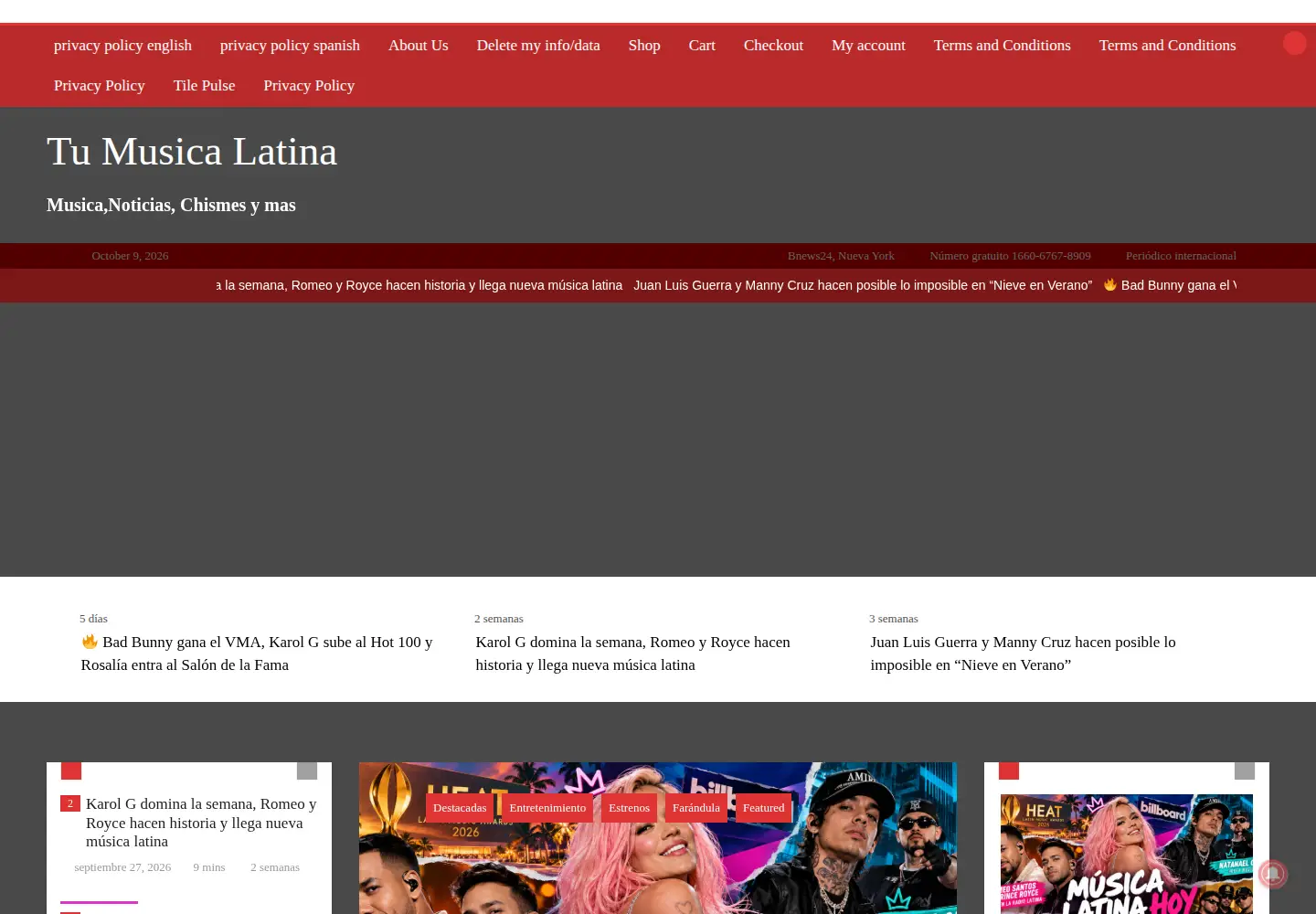Viewport: 1316px width, 914px height.
Task: Click the Música Latina Hoy thumbnail image
Action: coord(1126,855)
